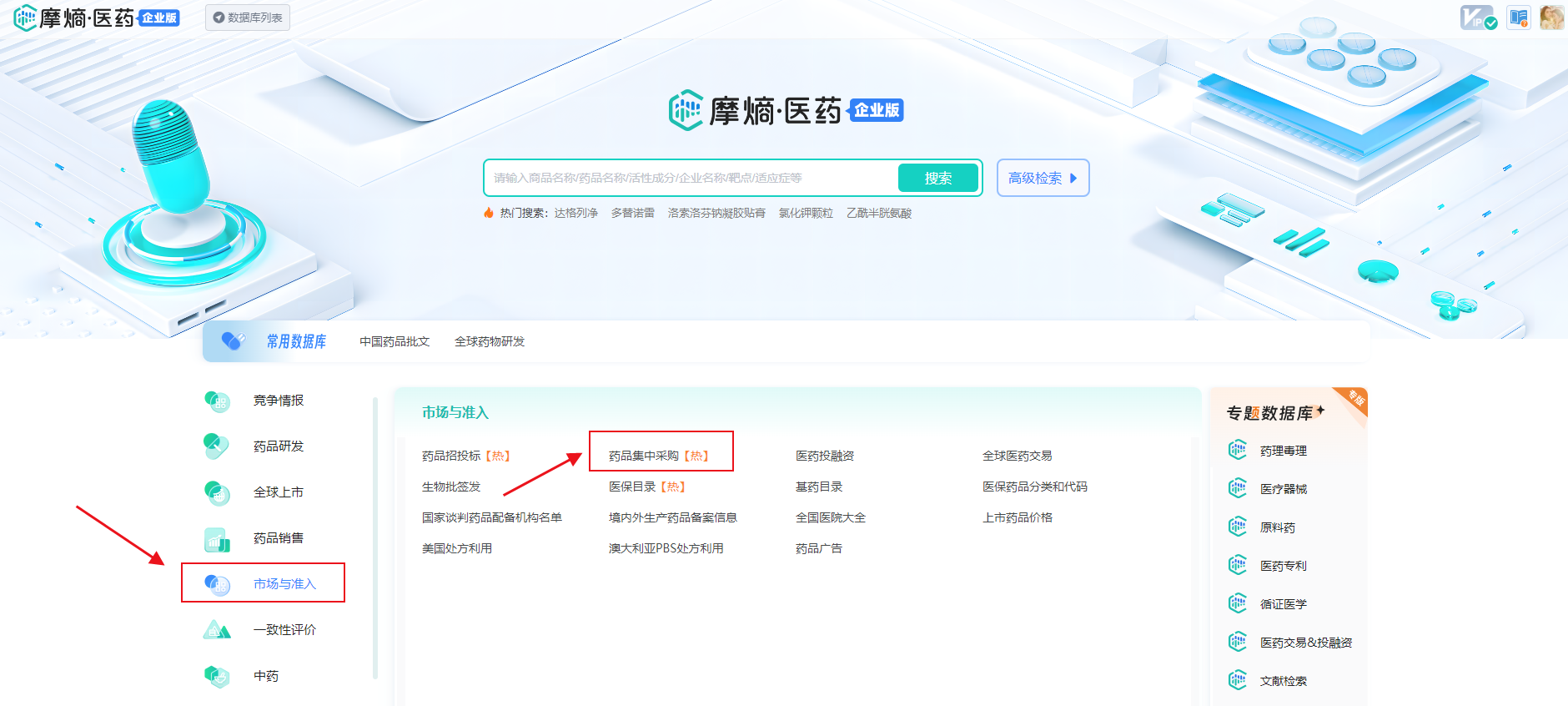Select 中药 in the sidebar
1568x706 pixels.
coord(266,676)
